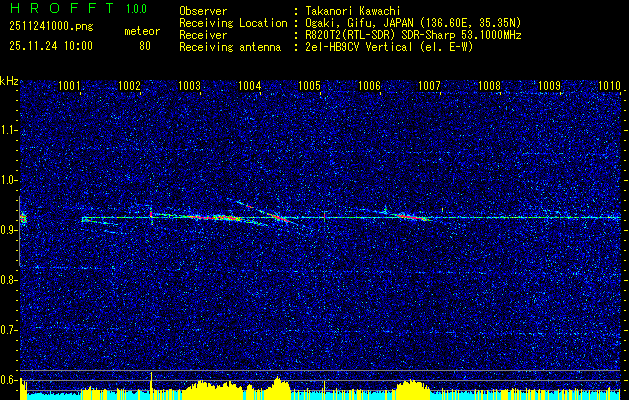Click the 1005 time axis label

[309, 85]
